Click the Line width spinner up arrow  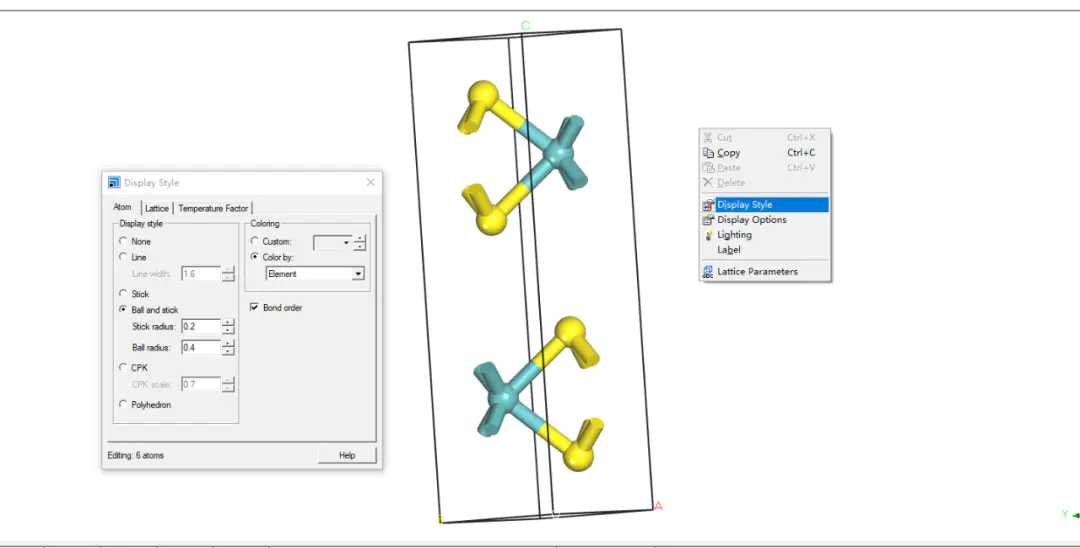(228, 270)
